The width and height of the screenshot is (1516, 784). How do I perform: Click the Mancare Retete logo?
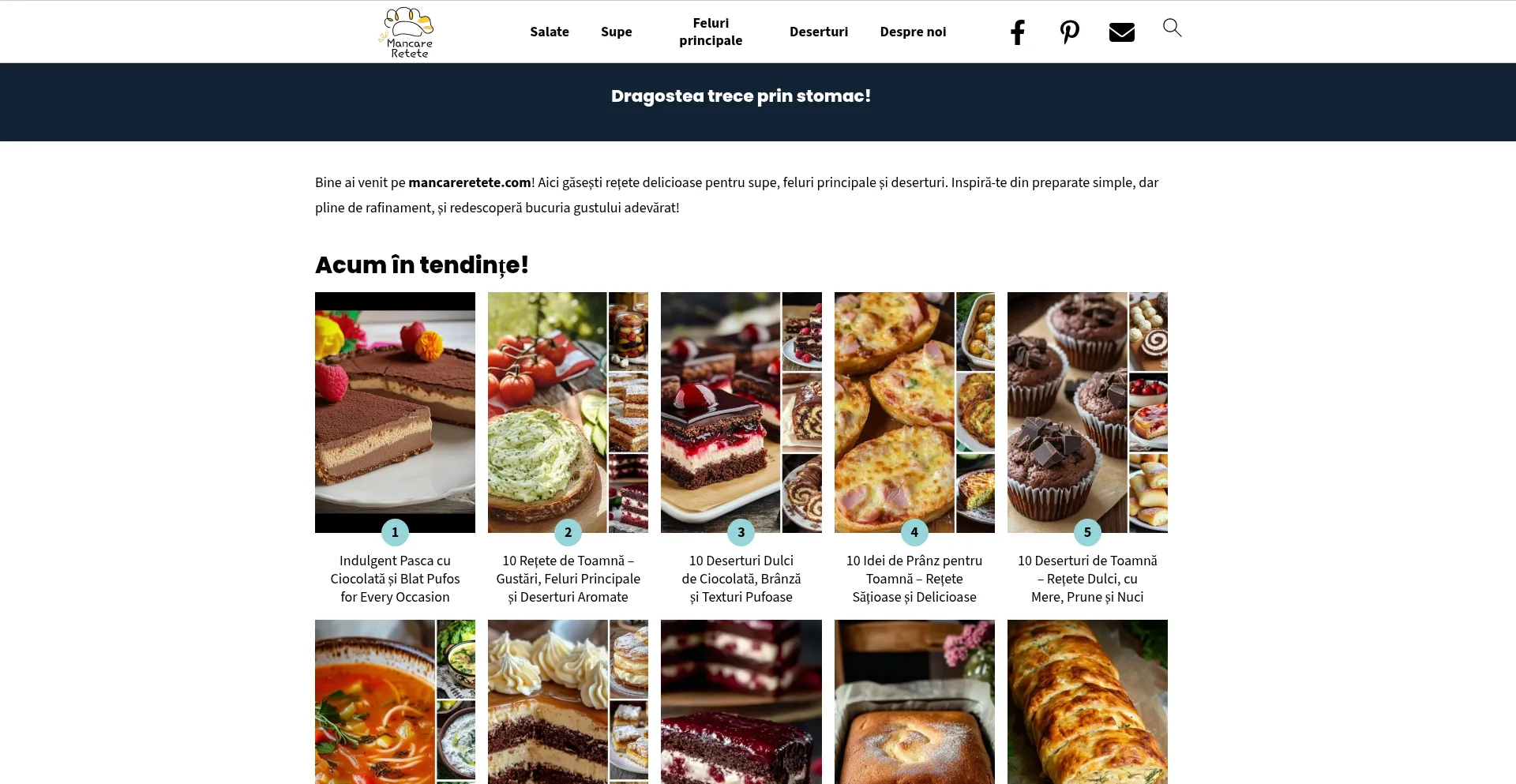[x=408, y=32]
